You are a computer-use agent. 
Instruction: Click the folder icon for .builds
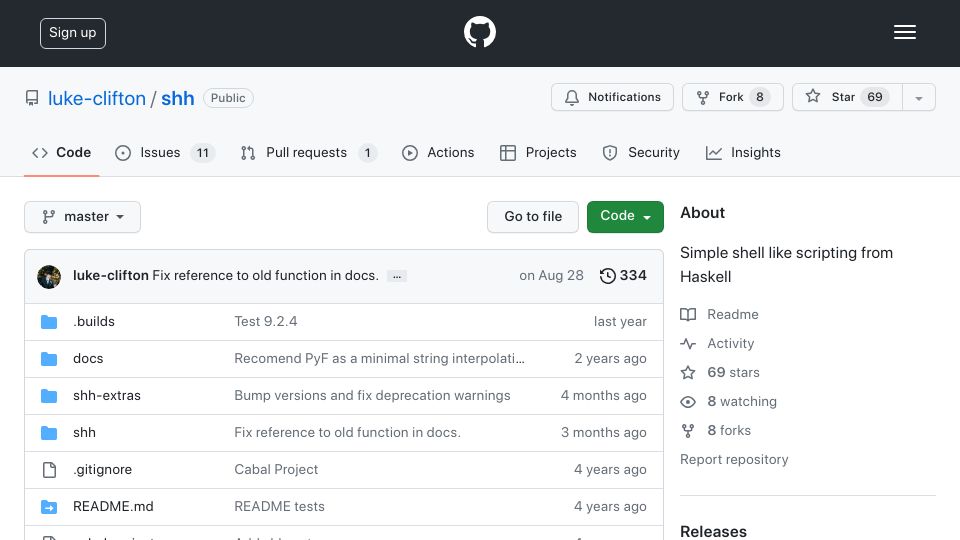tap(49, 322)
